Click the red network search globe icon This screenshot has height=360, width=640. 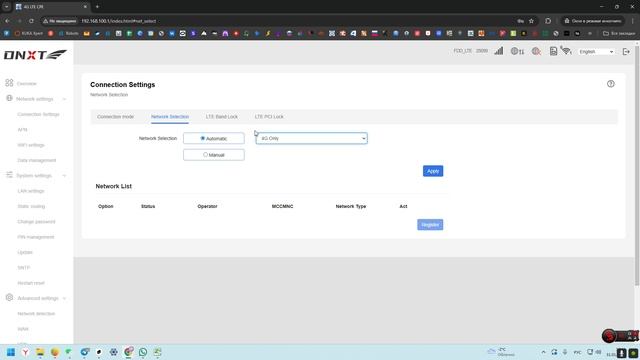(x=536, y=51)
